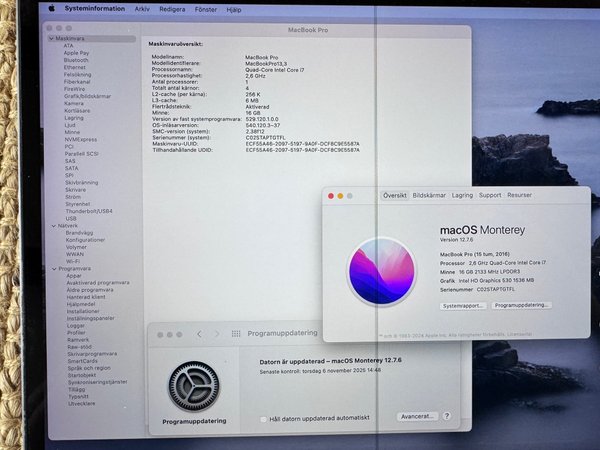
Task: Click the Modellidentifierare value MacBookPro13,3
Action: pos(266,64)
